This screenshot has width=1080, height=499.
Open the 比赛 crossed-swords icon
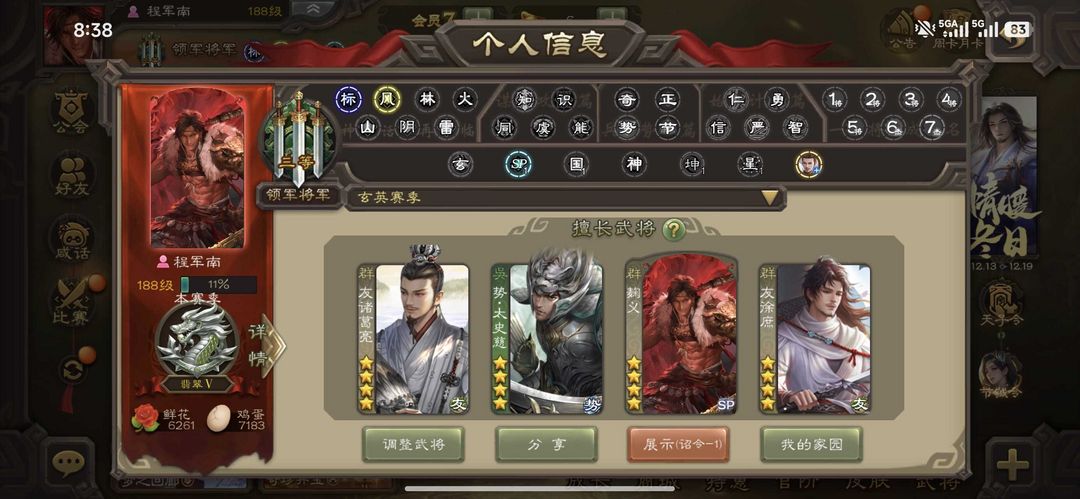[72, 303]
